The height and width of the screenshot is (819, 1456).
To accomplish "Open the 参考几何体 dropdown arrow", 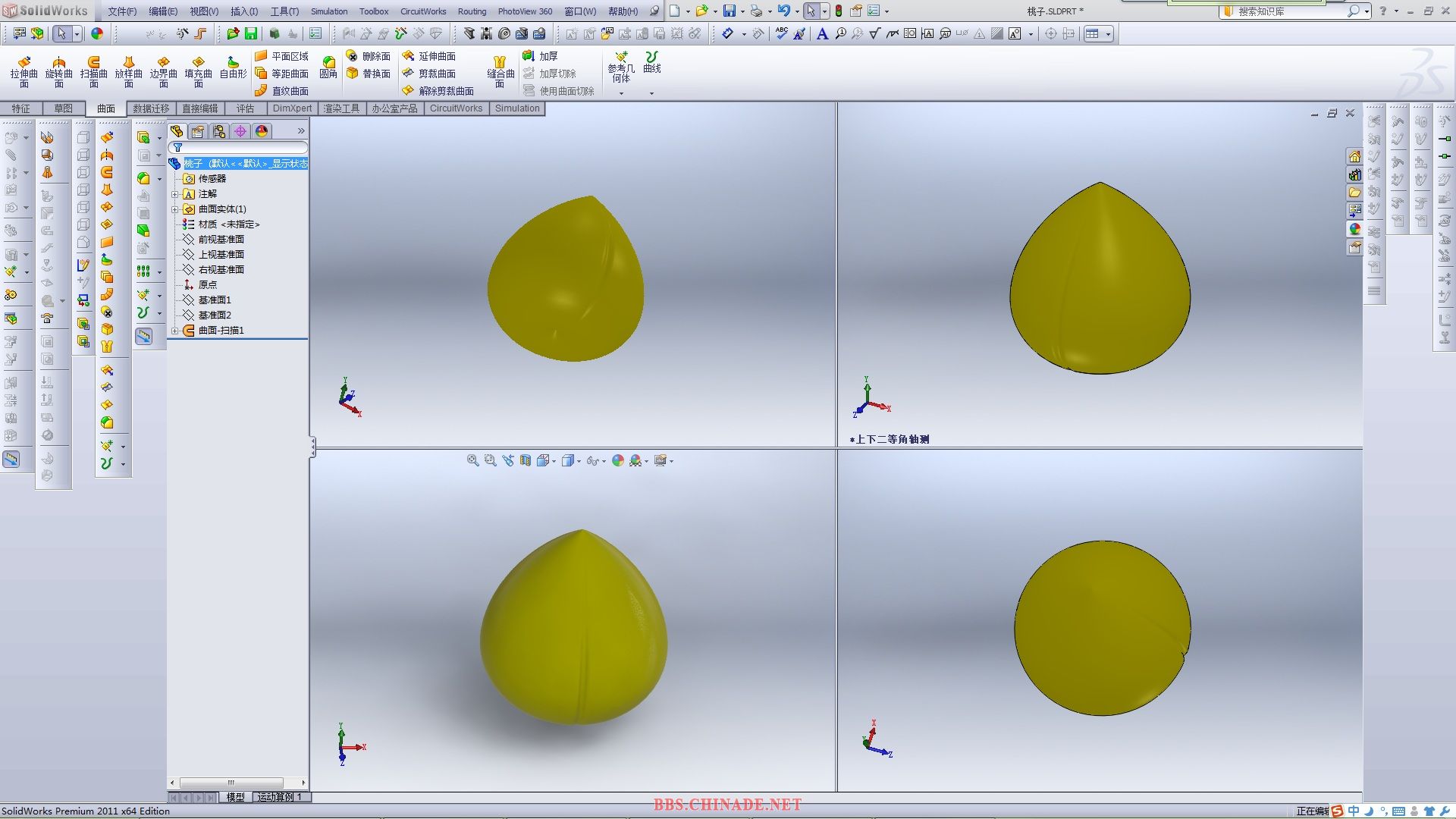I will click(621, 93).
